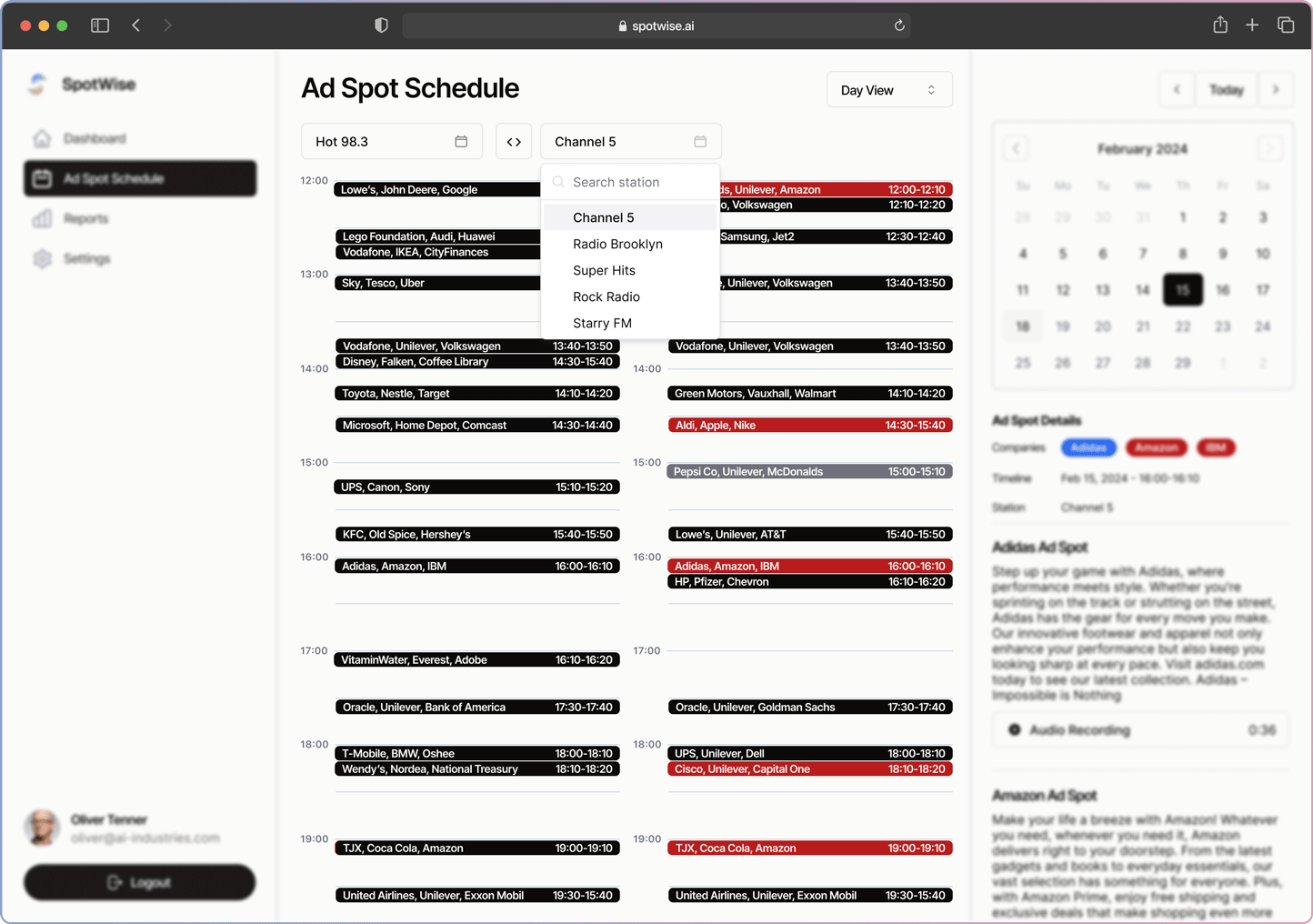The width and height of the screenshot is (1313, 924).
Task: Open the Day View dropdown
Action: point(889,90)
